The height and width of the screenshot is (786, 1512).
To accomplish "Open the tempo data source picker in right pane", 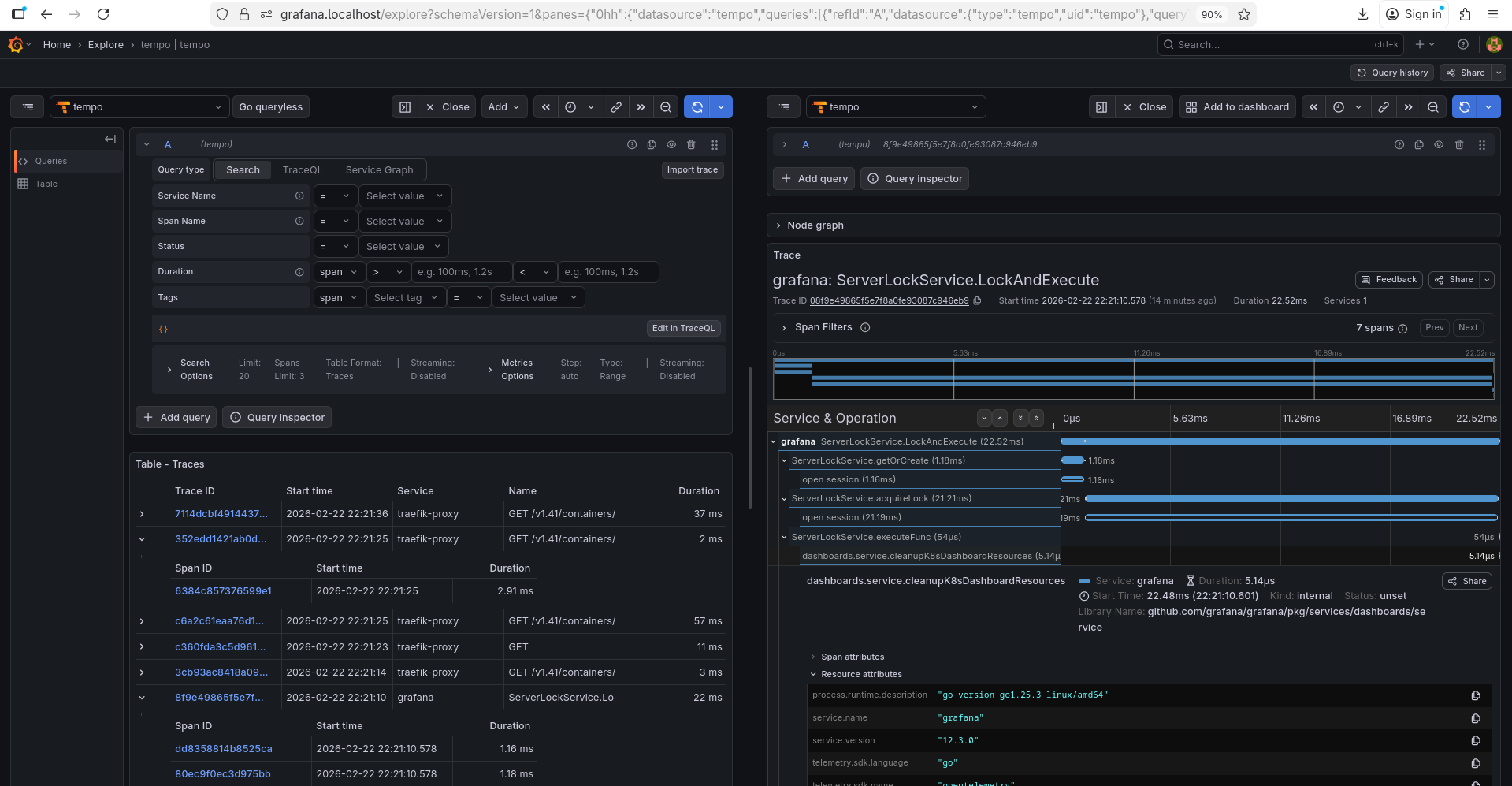I will pyautogui.click(x=896, y=107).
